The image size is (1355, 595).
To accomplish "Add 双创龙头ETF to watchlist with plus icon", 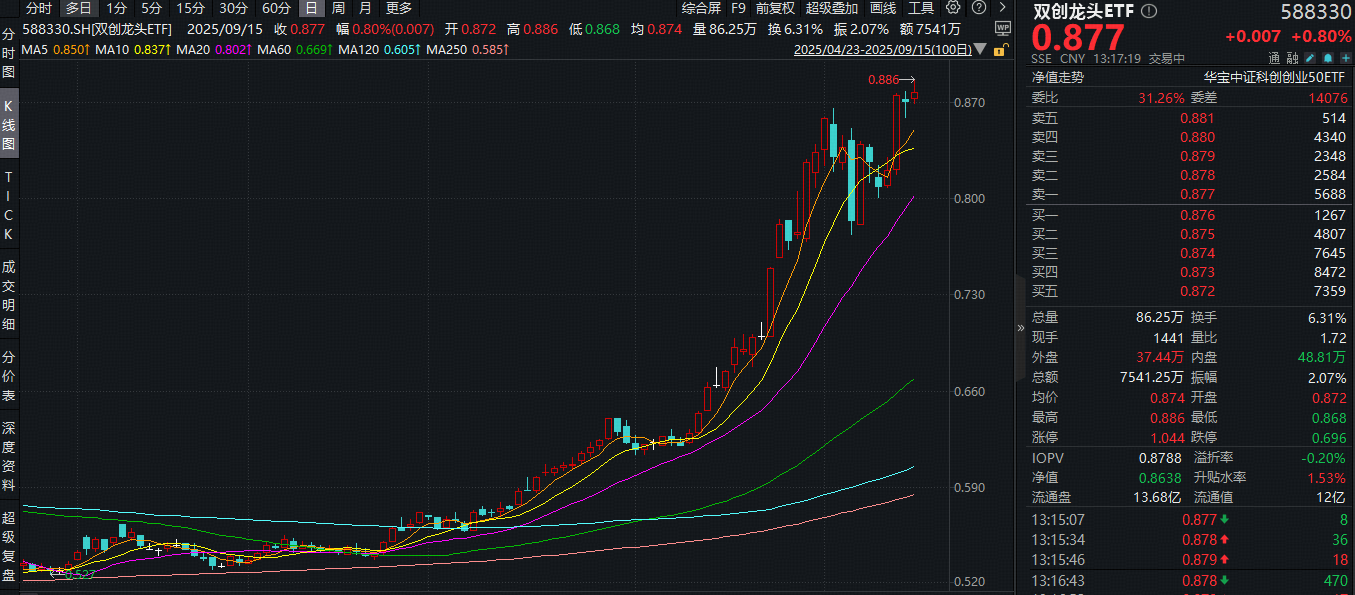I will point(1346,58).
